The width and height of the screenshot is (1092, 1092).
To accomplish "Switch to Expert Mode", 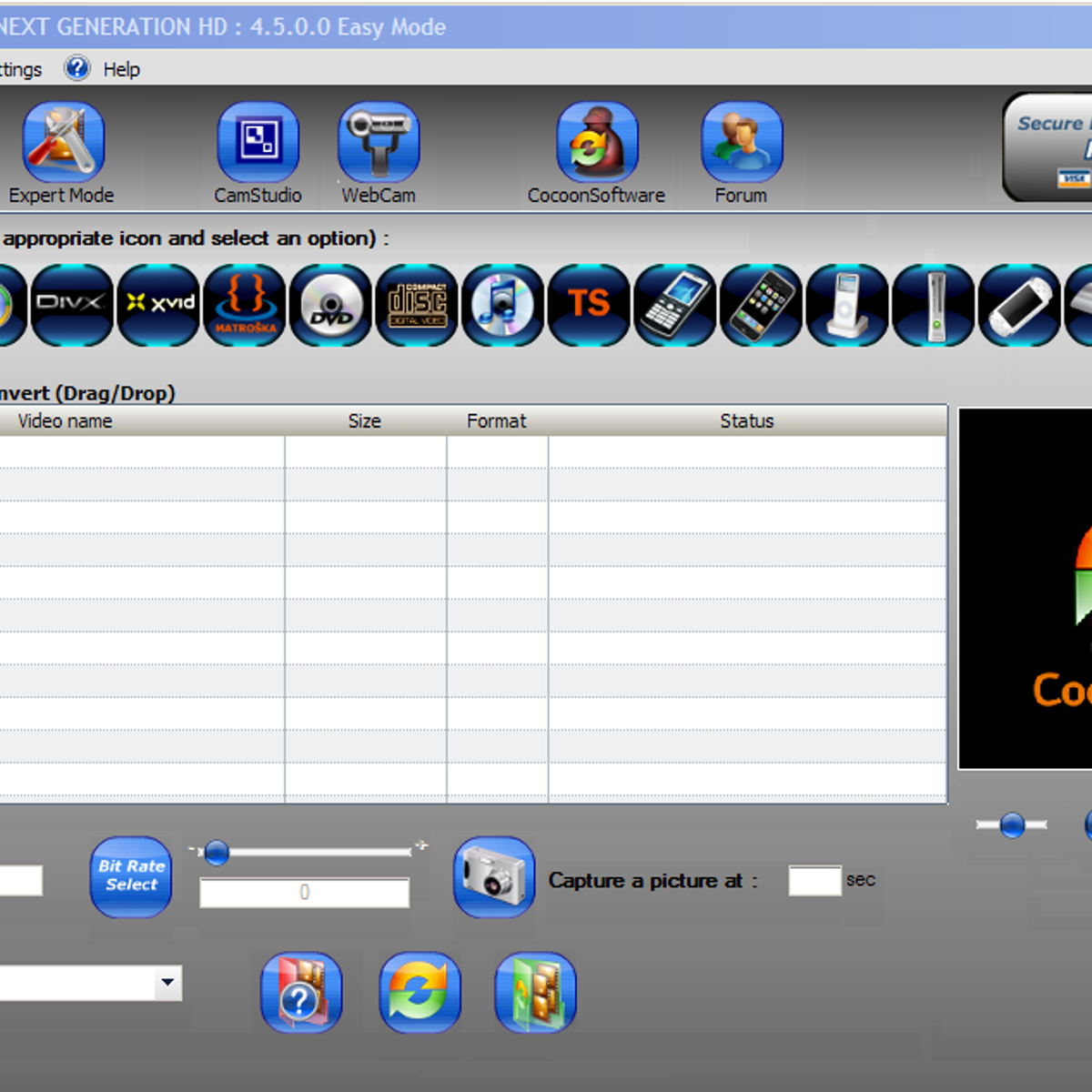I will coord(63,143).
